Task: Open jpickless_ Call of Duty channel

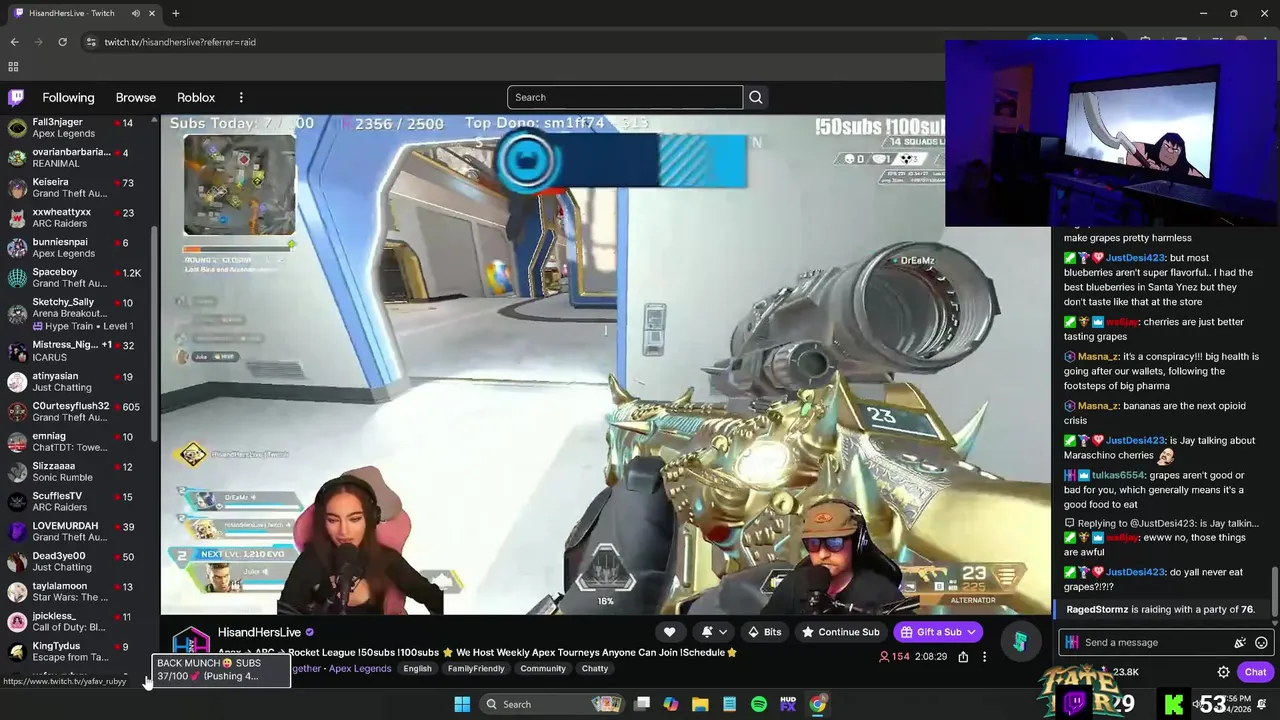Action: tap(78, 622)
